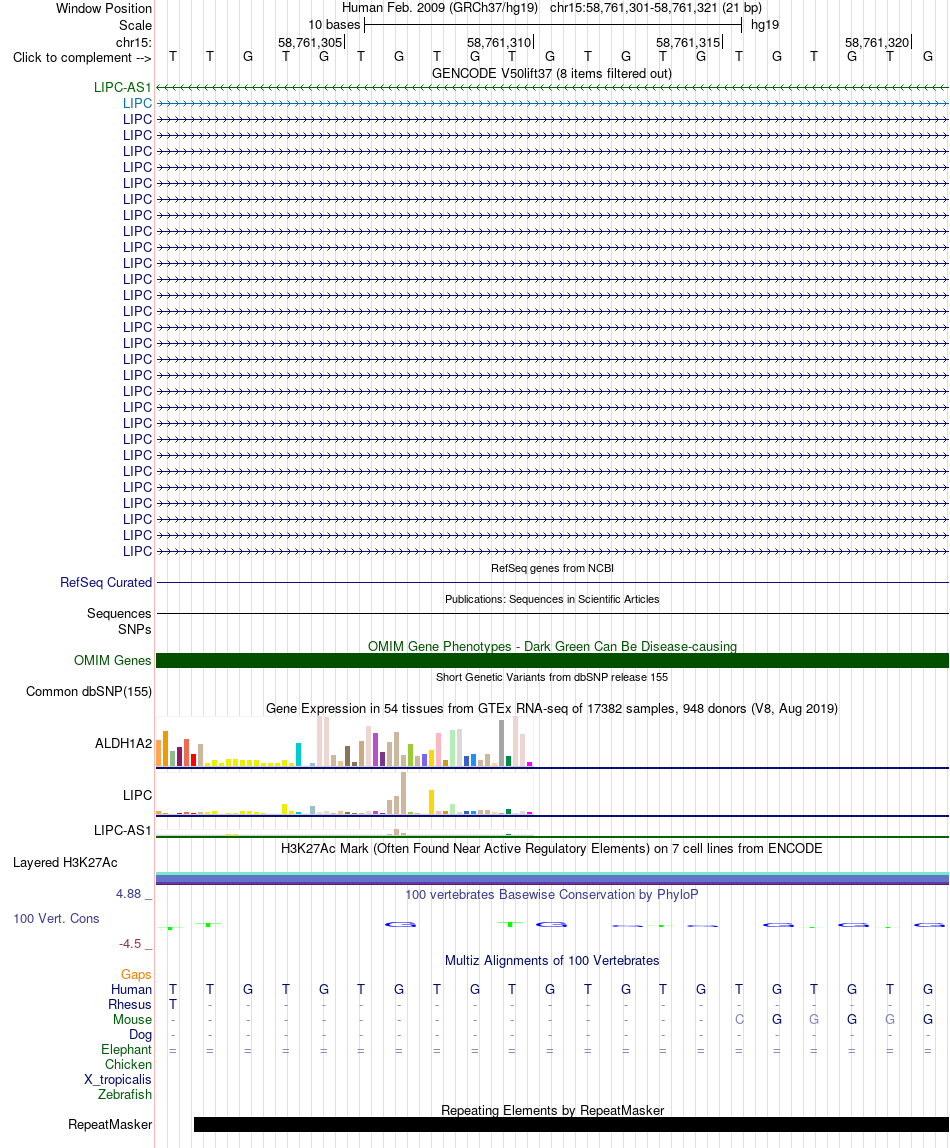Click the X_tropicalis alignment row label

[x=118, y=1079]
